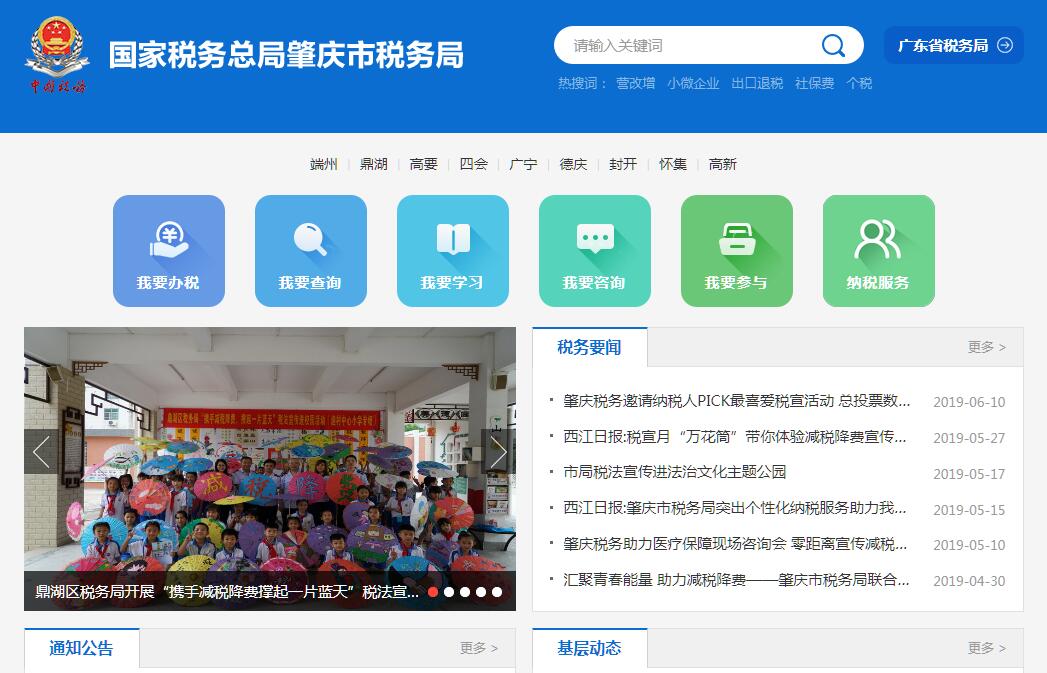Viewport: 1047px width, 673px height.
Task: Open the 四会 district link
Action: pyautogui.click(x=473, y=164)
